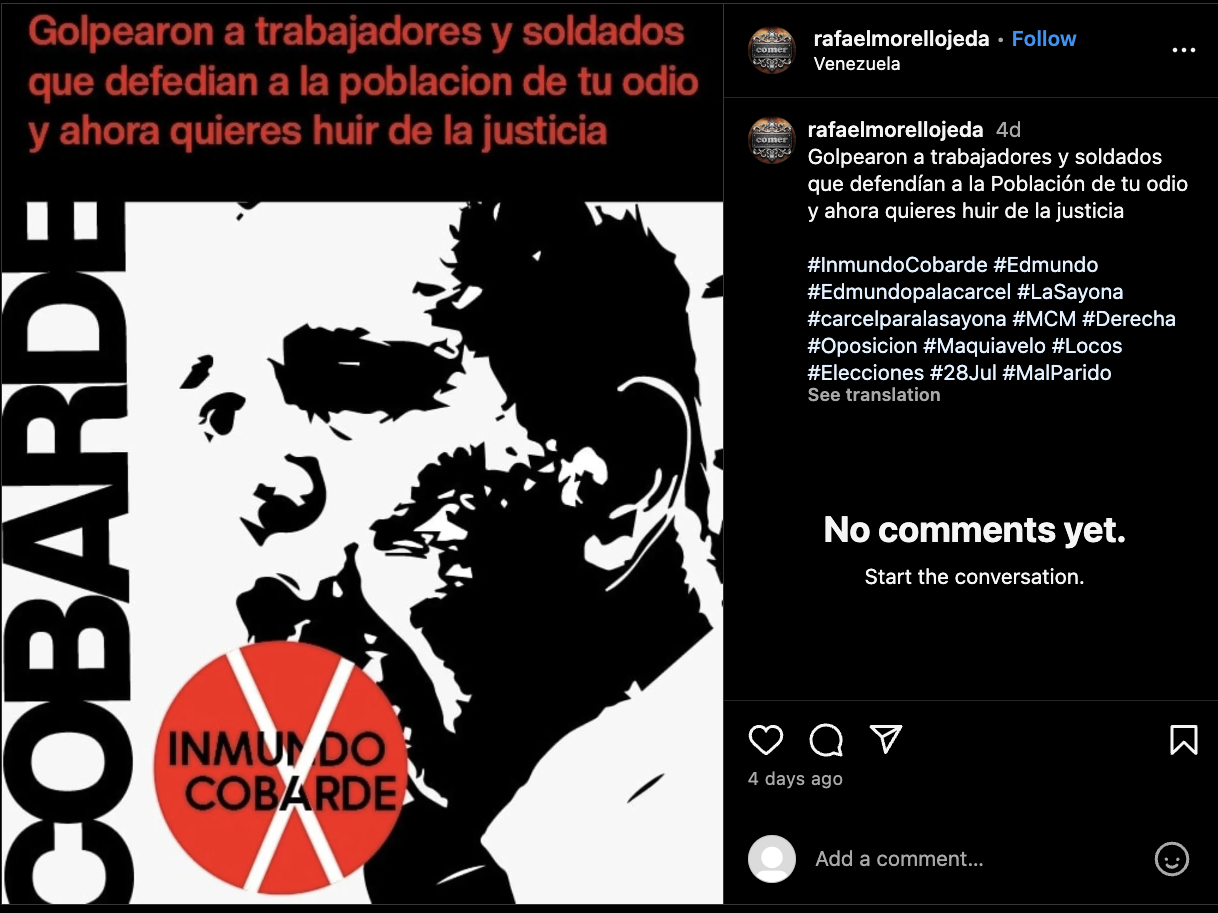Open #Edmundopalacarcel hashtag
The height and width of the screenshot is (913, 1218).
(909, 292)
